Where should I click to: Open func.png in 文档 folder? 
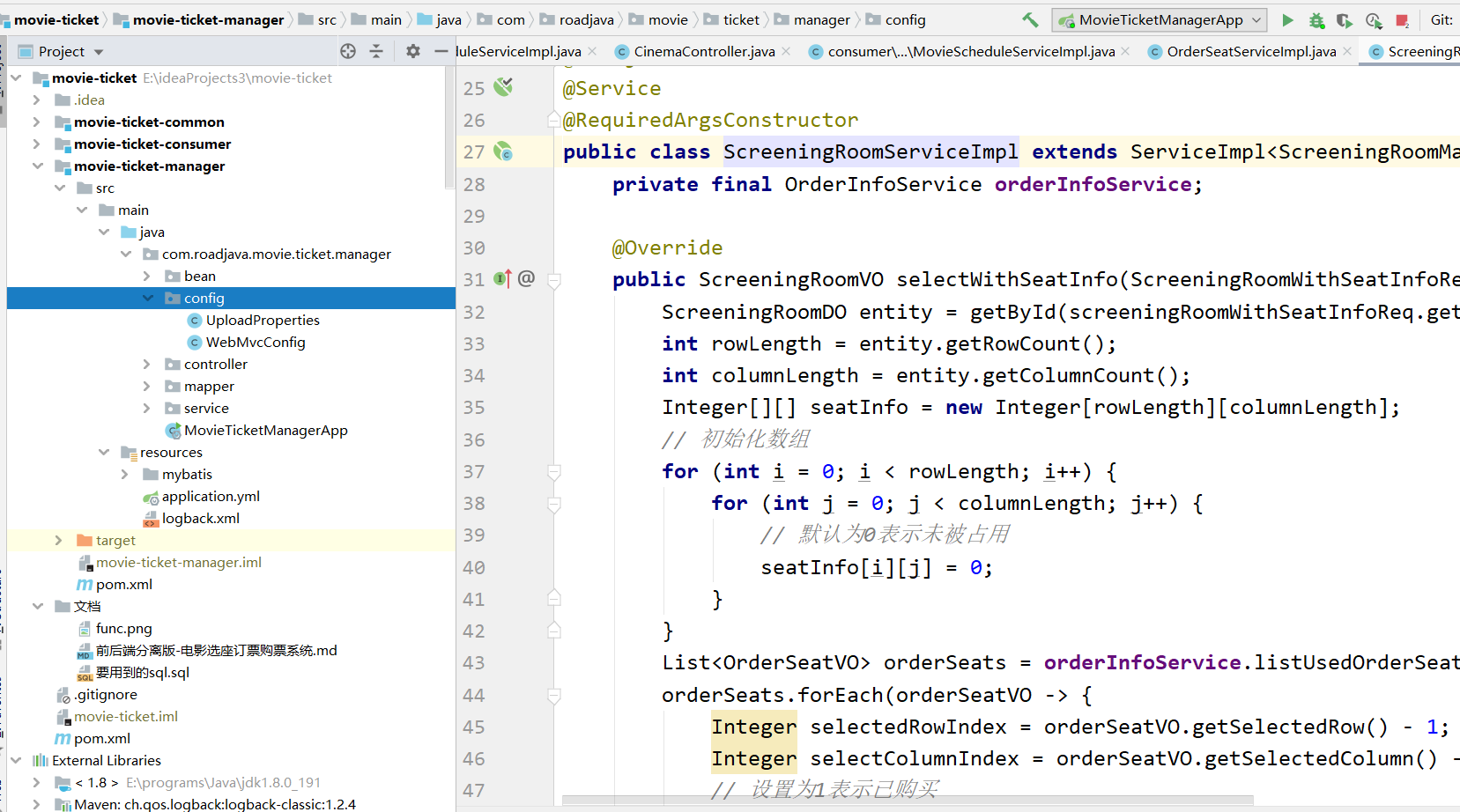[123, 628]
